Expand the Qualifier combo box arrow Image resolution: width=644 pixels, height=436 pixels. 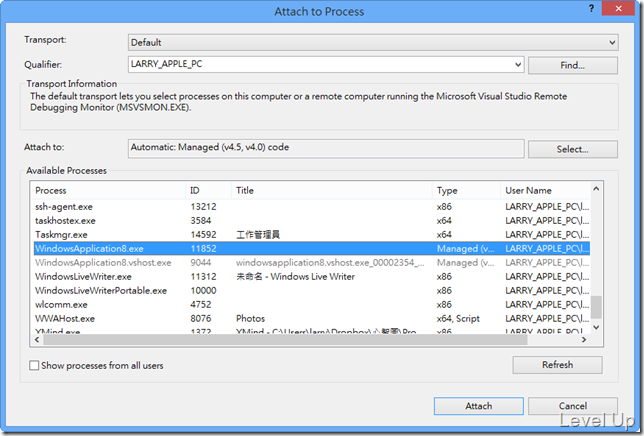tap(518, 64)
